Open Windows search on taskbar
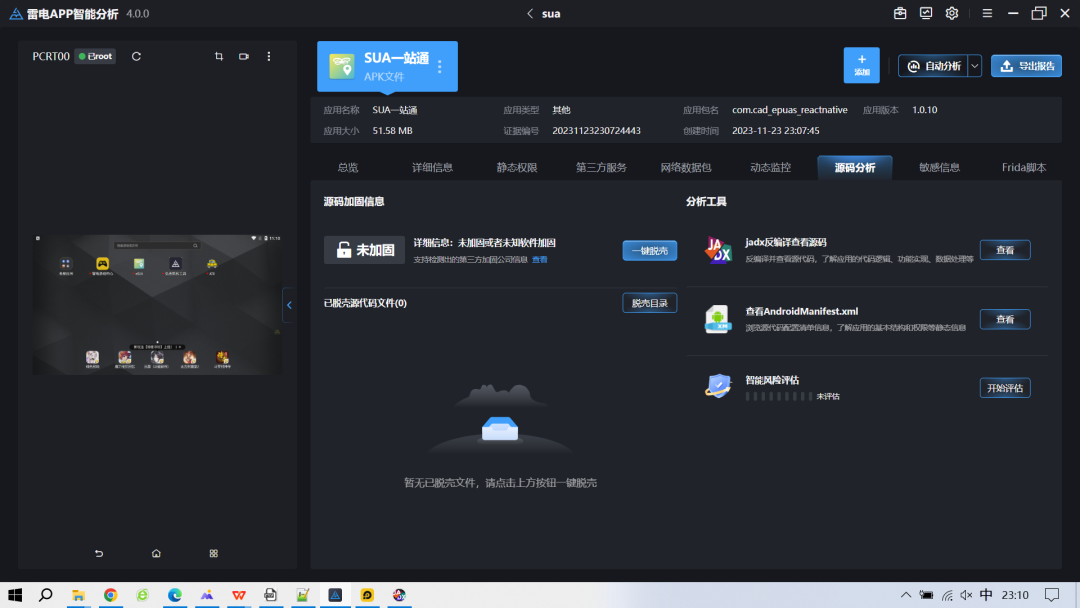The height and width of the screenshot is (608, 1080). tap(45, 595)
